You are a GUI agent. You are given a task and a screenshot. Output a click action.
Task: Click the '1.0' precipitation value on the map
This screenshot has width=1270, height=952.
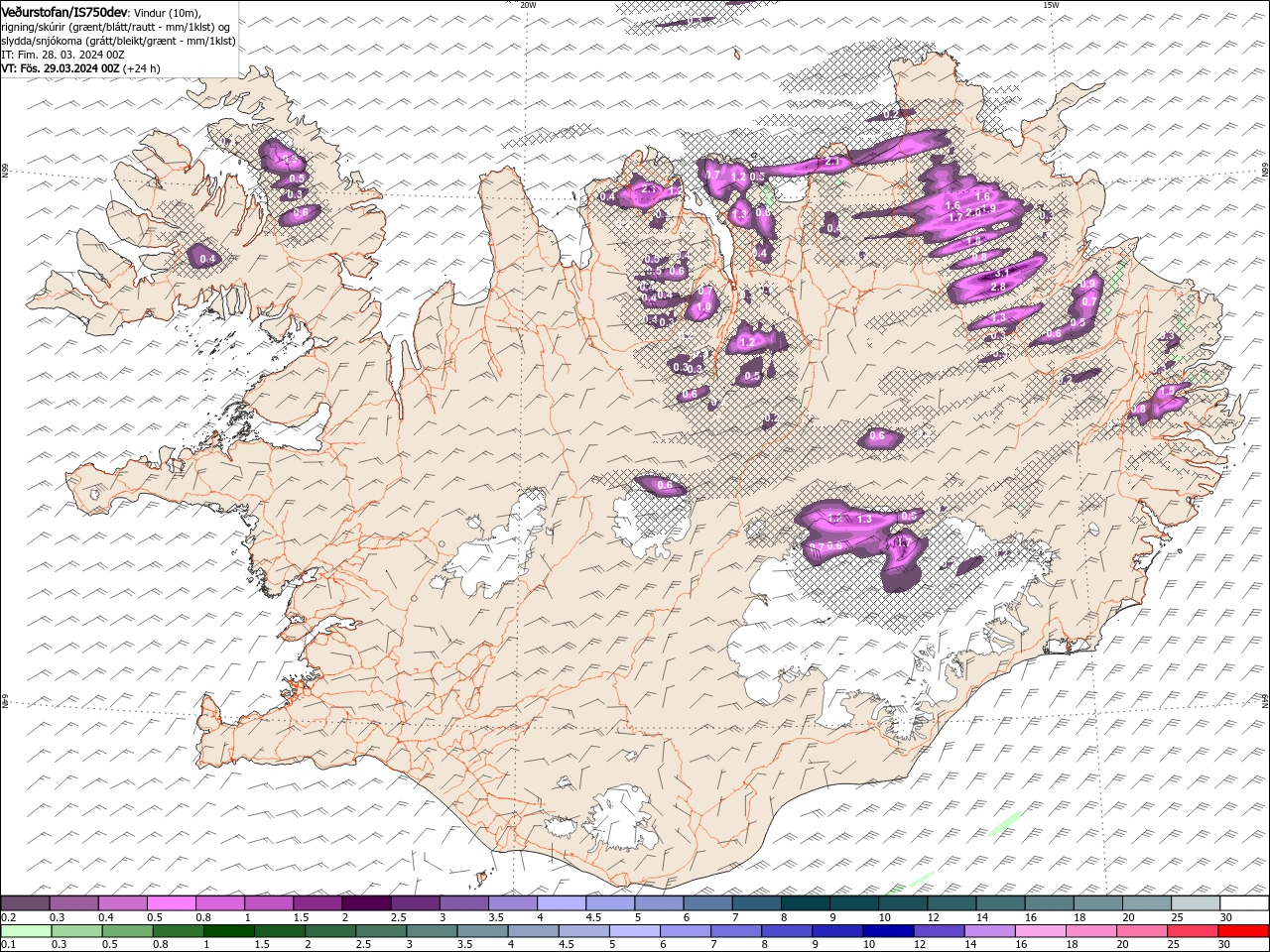[704, 307]
